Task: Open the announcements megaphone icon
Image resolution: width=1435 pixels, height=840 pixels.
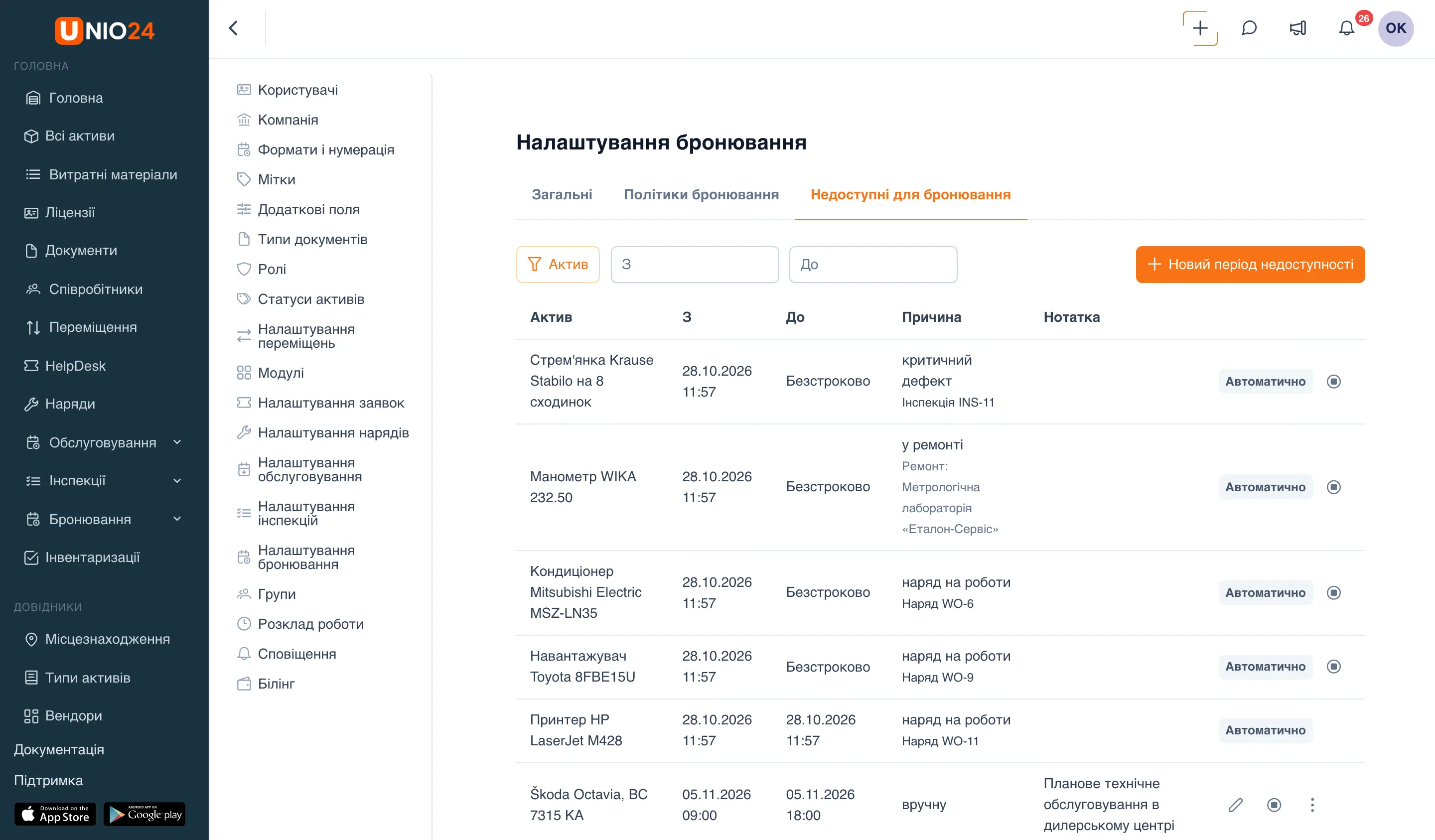Action: pyautogui.click(x=1298, y=28)
